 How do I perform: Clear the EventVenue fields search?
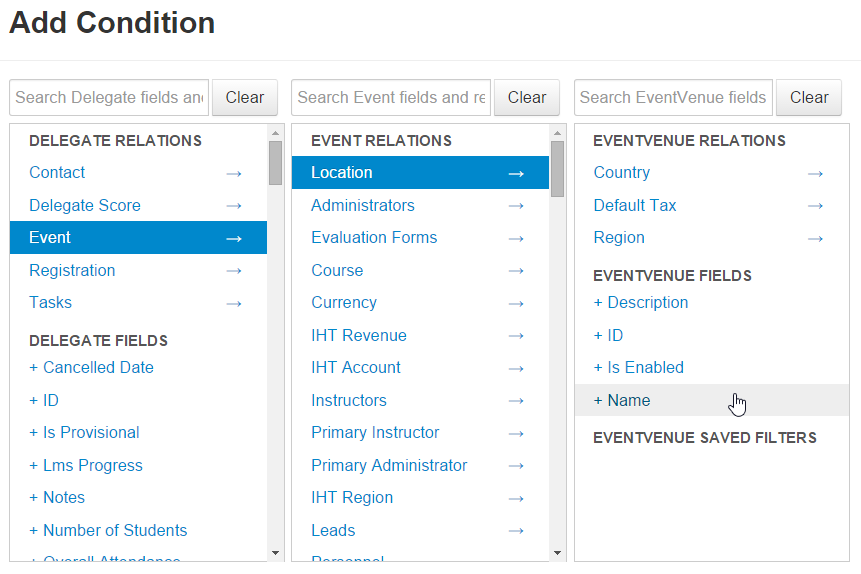pos(809,97)
